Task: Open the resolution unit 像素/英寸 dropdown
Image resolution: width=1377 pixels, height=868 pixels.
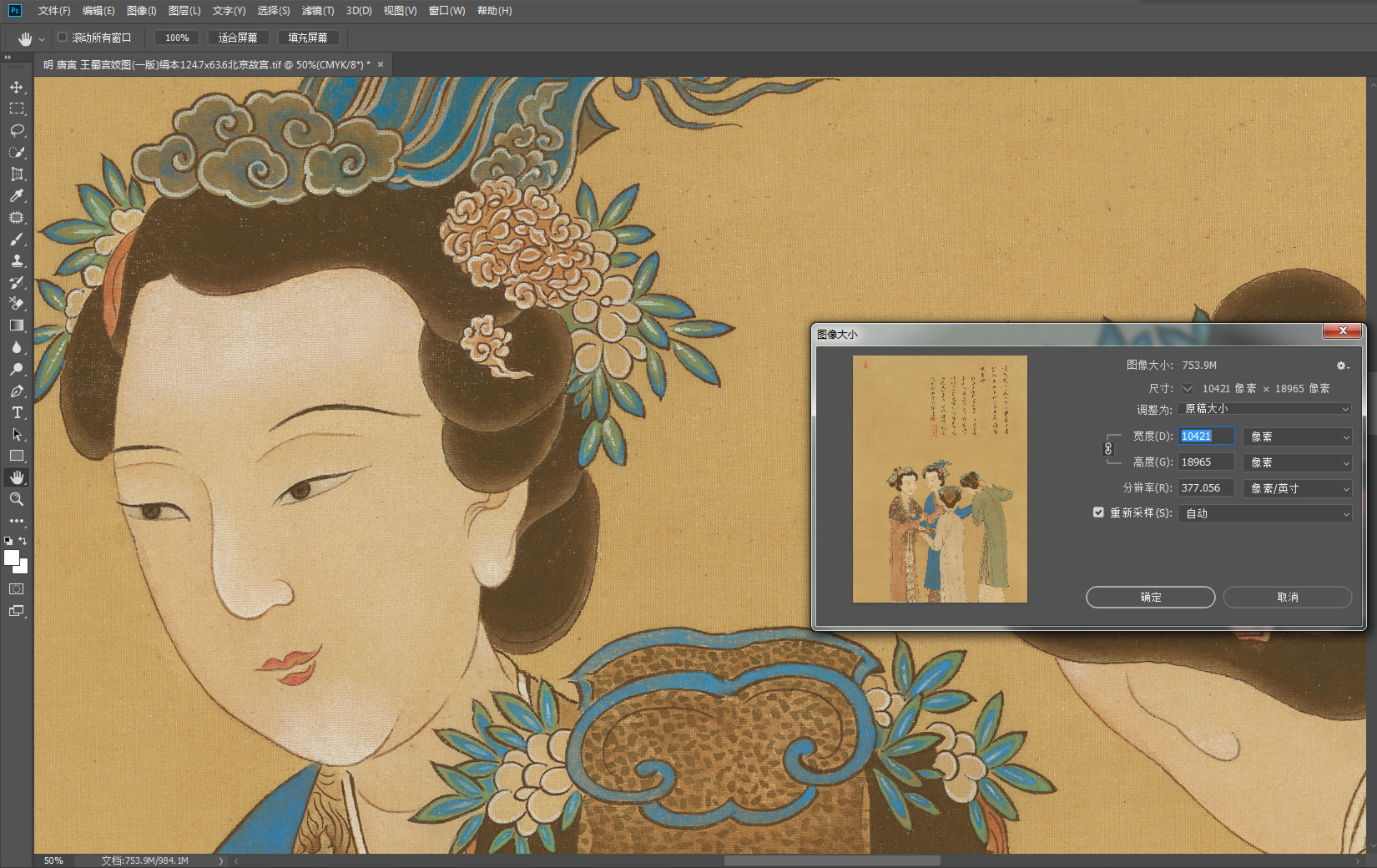Action: (x=1298, y=488)
